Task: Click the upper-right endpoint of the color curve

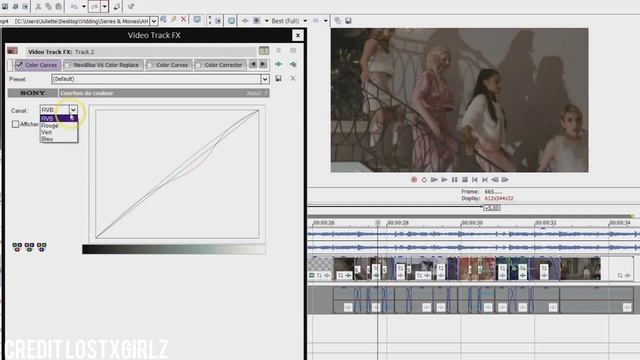Action: [x=258, y=111]
